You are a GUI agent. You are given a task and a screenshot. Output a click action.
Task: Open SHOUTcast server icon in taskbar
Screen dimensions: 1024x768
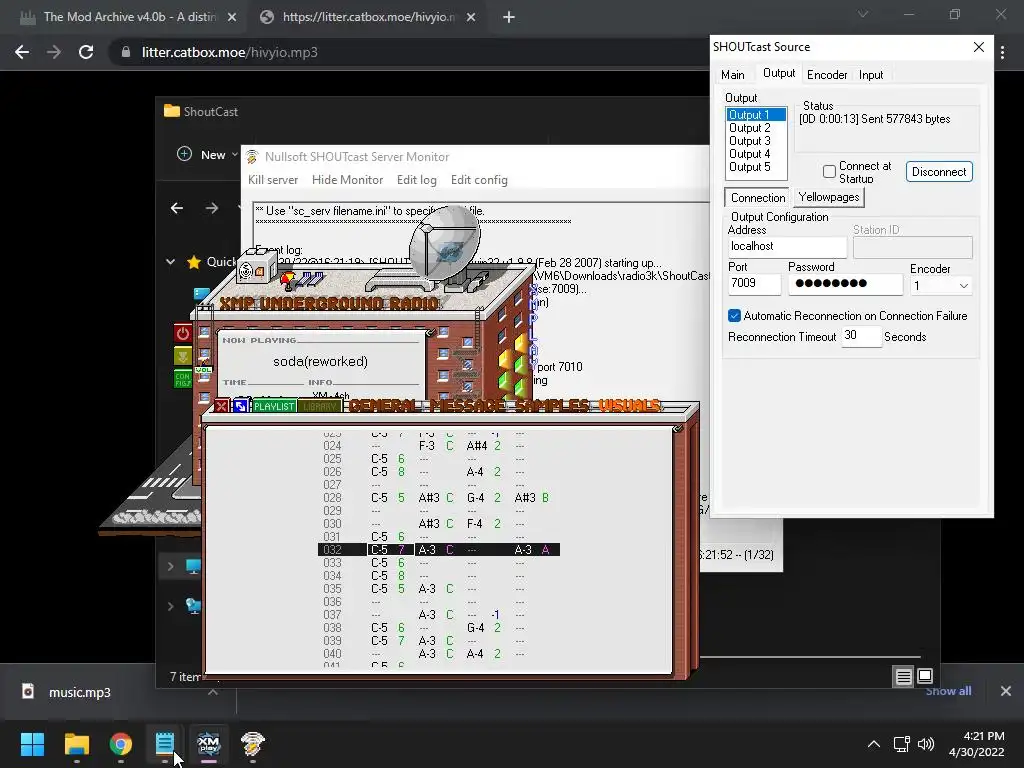[253, 744]
